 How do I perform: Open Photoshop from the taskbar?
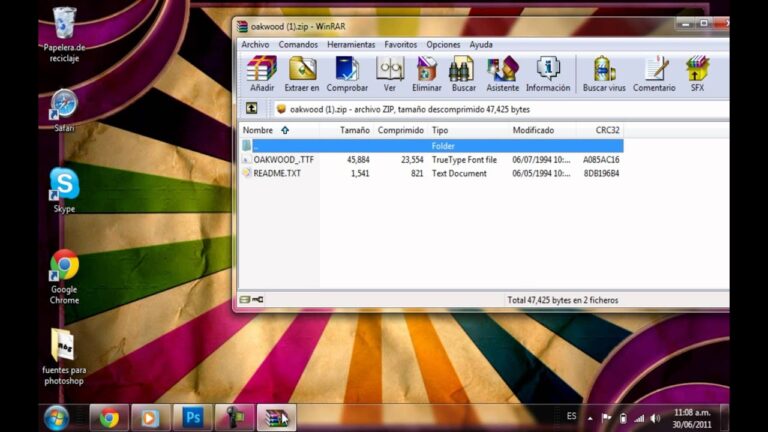tap(192, 418)
